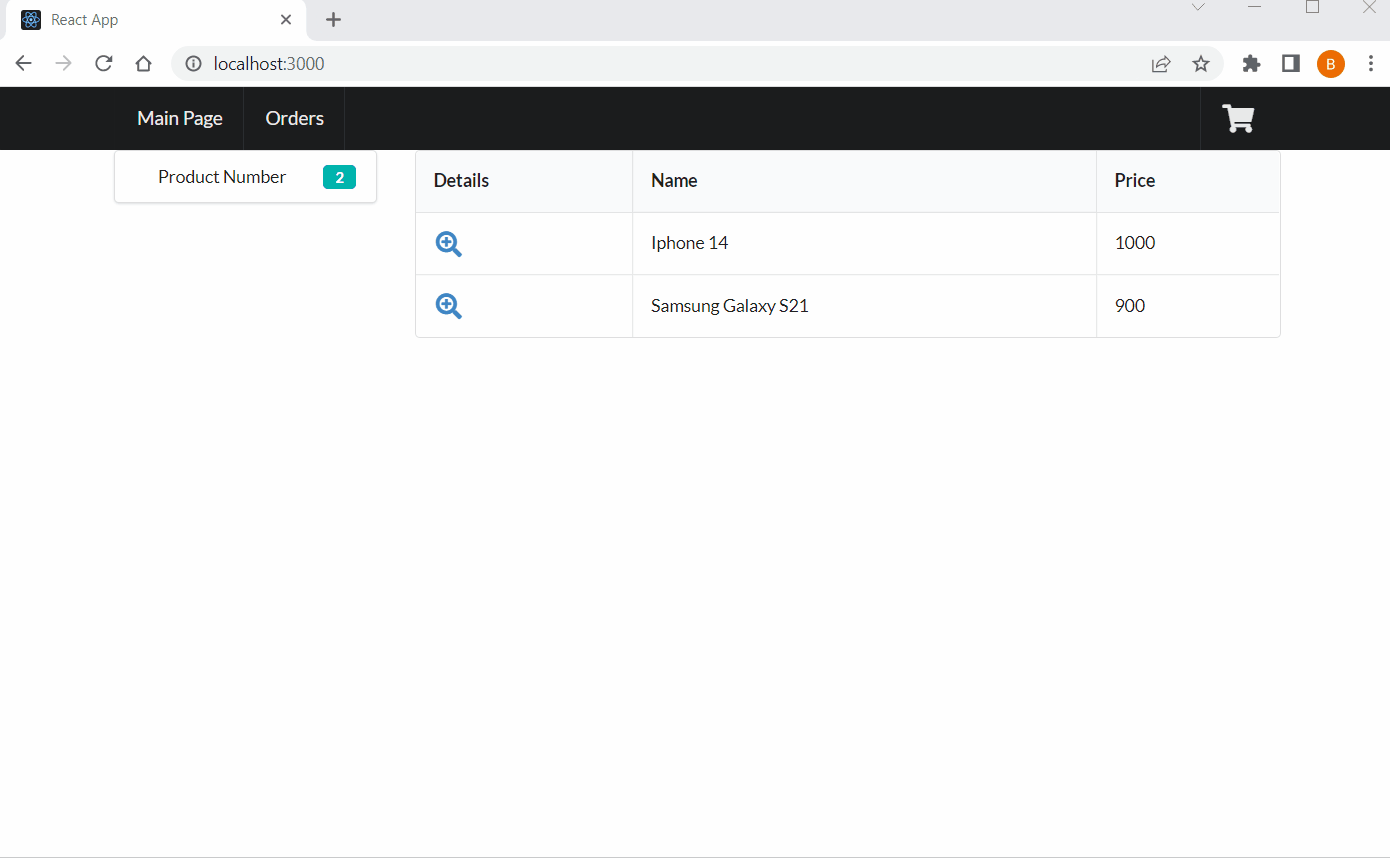Open the browser side panel icon
The image size is (1390, 858).
tap(1290, 63)
